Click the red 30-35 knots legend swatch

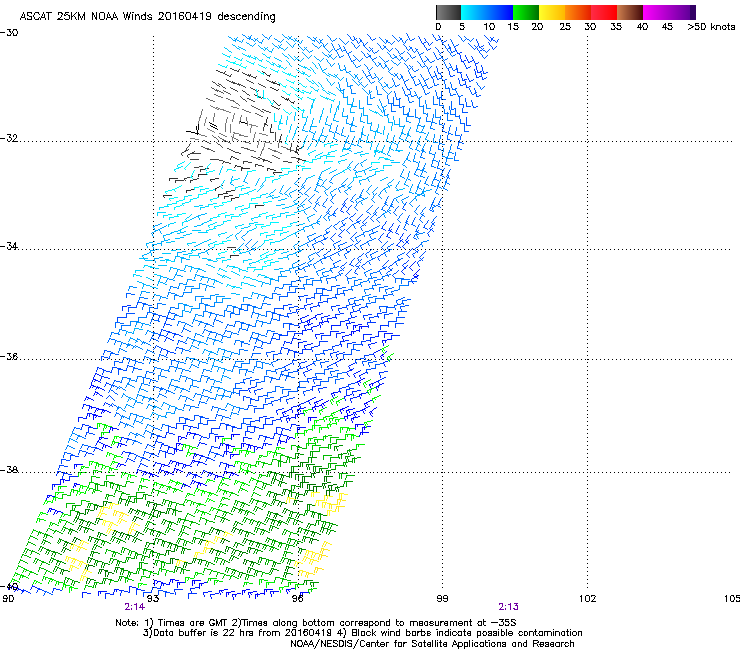604,12
